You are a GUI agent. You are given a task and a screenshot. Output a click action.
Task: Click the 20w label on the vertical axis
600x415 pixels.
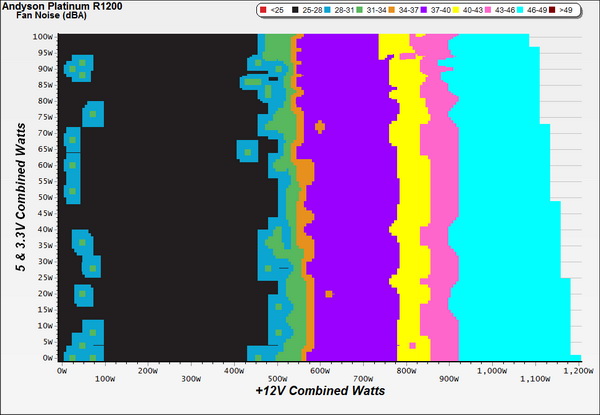[45, 294]
